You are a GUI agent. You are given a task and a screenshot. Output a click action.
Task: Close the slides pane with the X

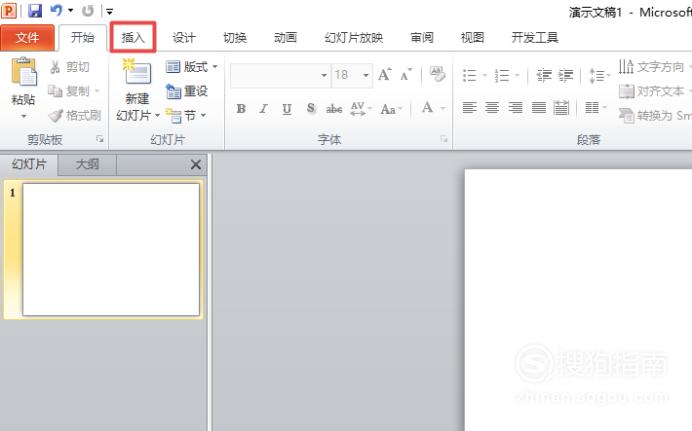pos(196,165)
